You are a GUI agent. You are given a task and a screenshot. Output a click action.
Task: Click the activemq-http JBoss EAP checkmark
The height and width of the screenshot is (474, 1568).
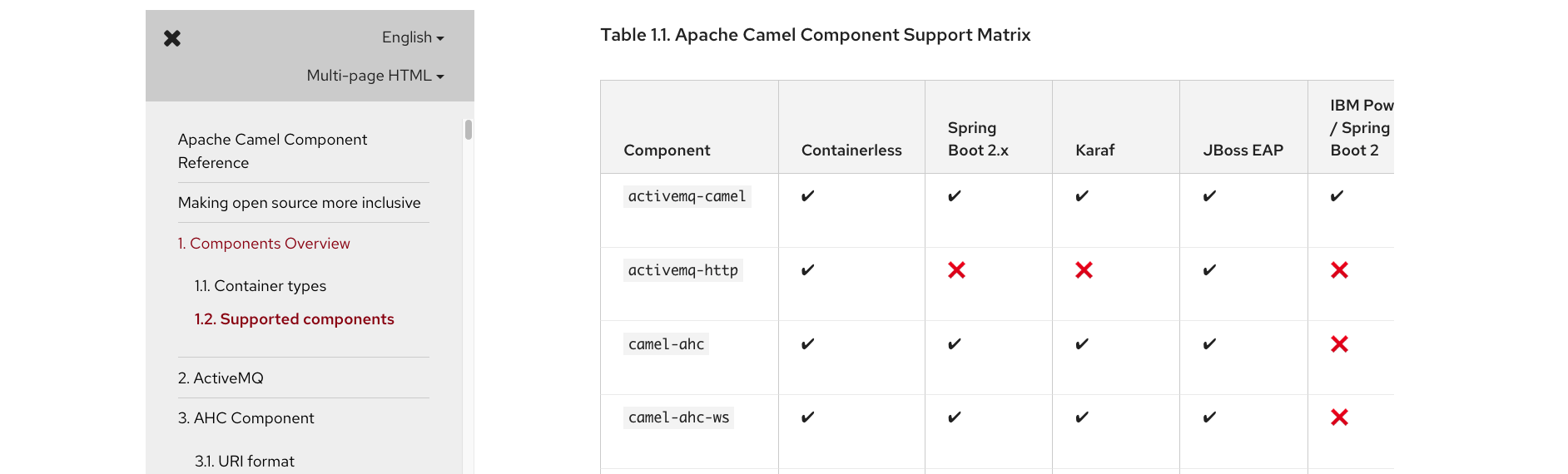1209,270
